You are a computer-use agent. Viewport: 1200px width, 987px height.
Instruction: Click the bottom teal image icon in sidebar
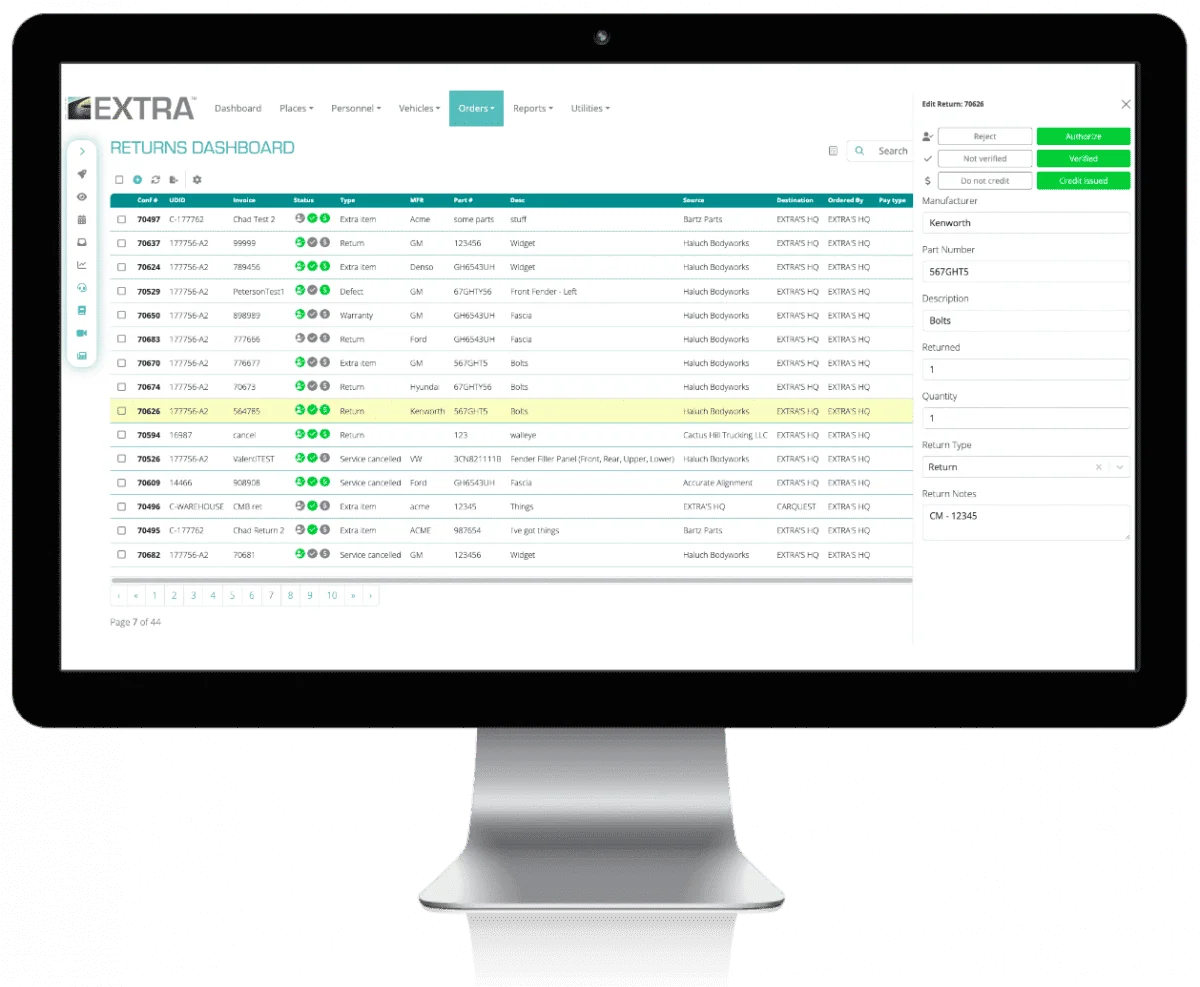click(x=82, y=355)
